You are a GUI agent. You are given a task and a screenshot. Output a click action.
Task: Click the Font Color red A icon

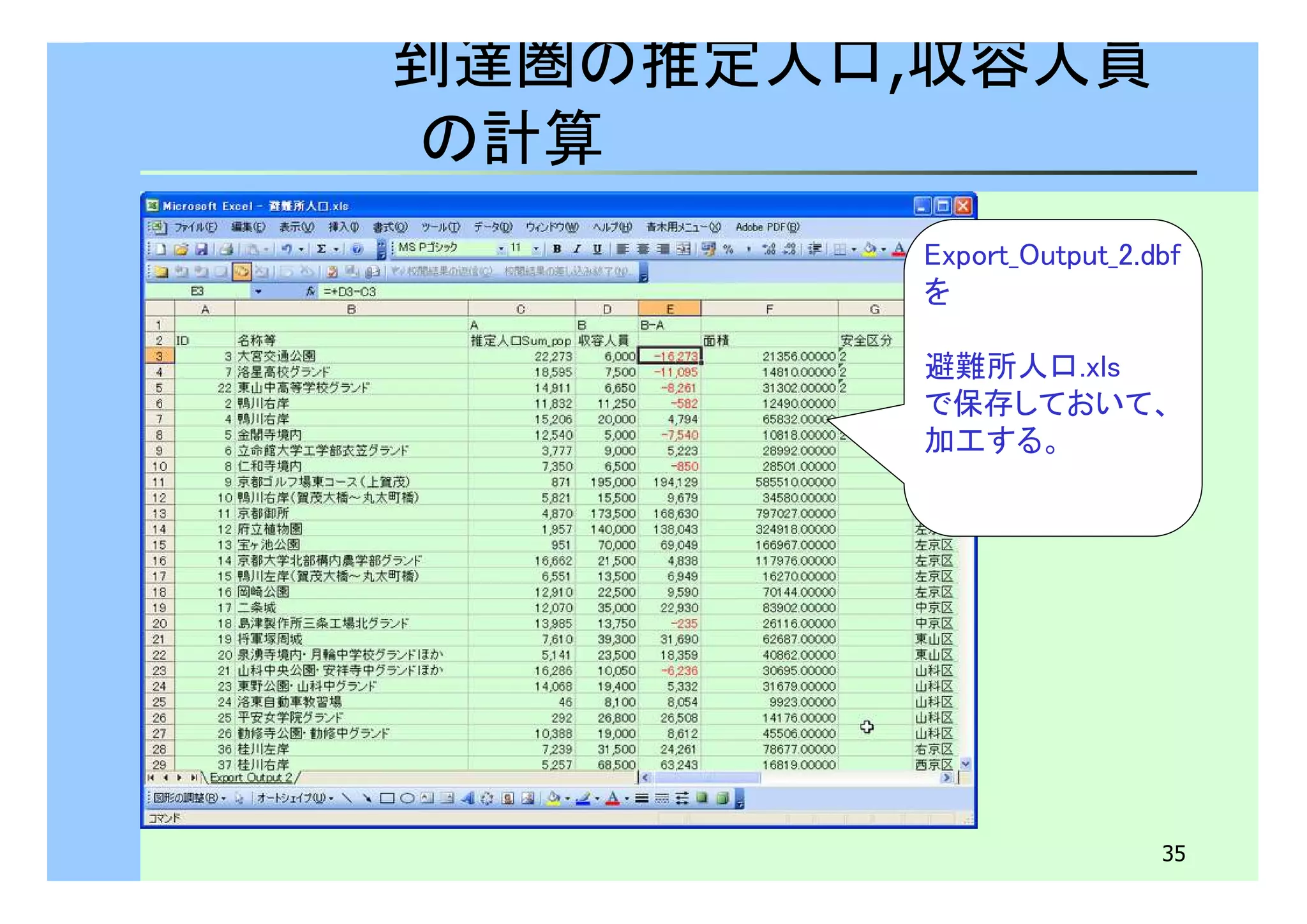point(898,250)
